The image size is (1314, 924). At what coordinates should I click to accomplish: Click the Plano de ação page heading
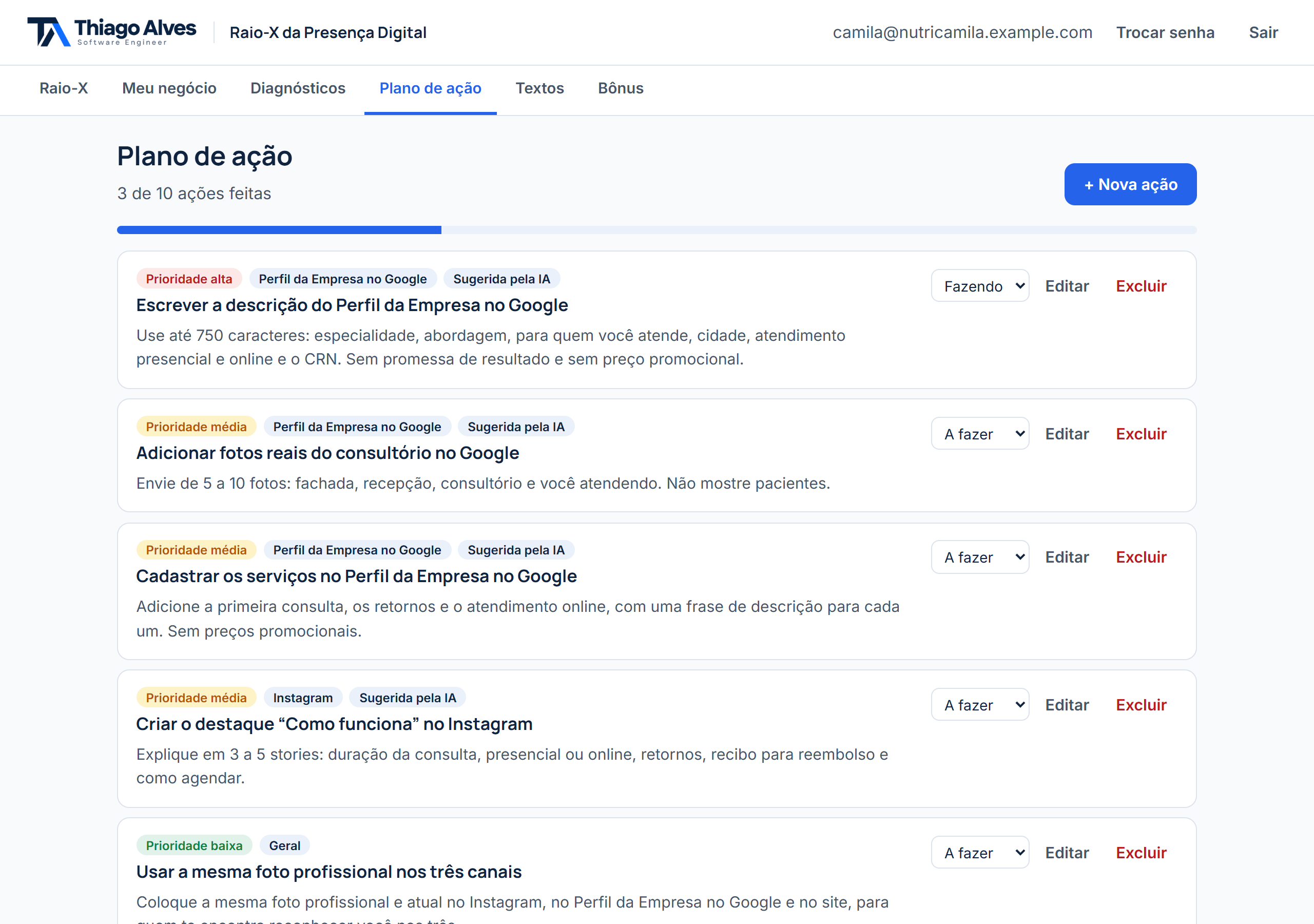click(x=204, y=156)
